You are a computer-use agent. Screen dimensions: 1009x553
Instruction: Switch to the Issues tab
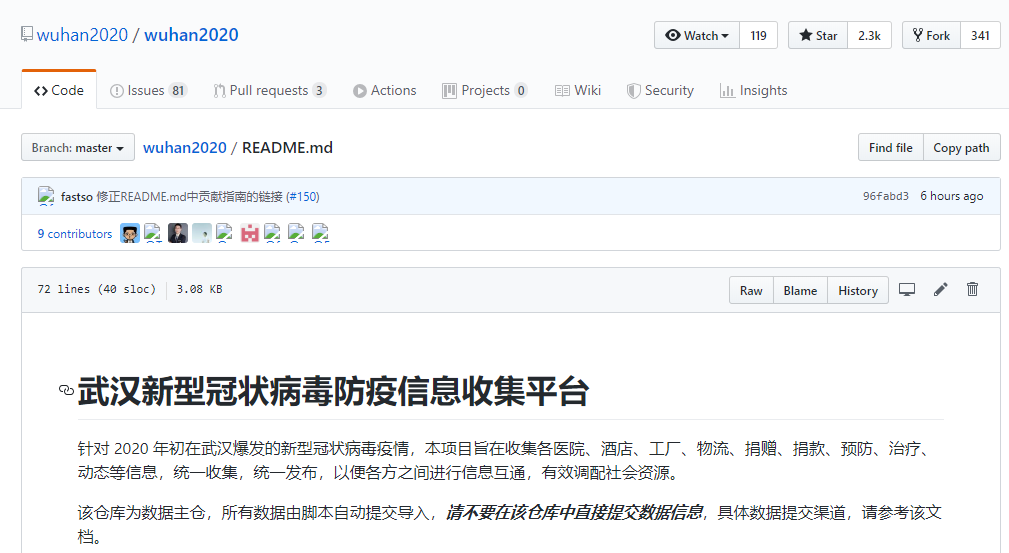(148, 90)
